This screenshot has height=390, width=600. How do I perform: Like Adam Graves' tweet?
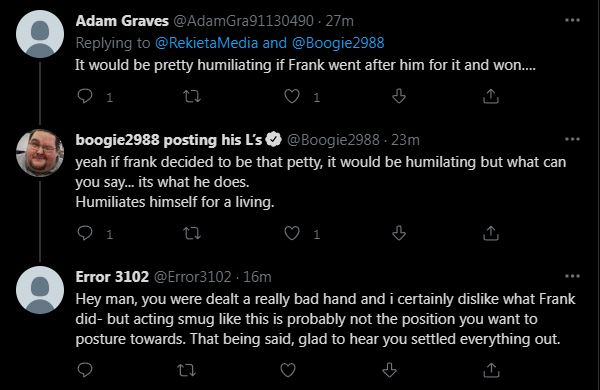click(x=292, y=96)
